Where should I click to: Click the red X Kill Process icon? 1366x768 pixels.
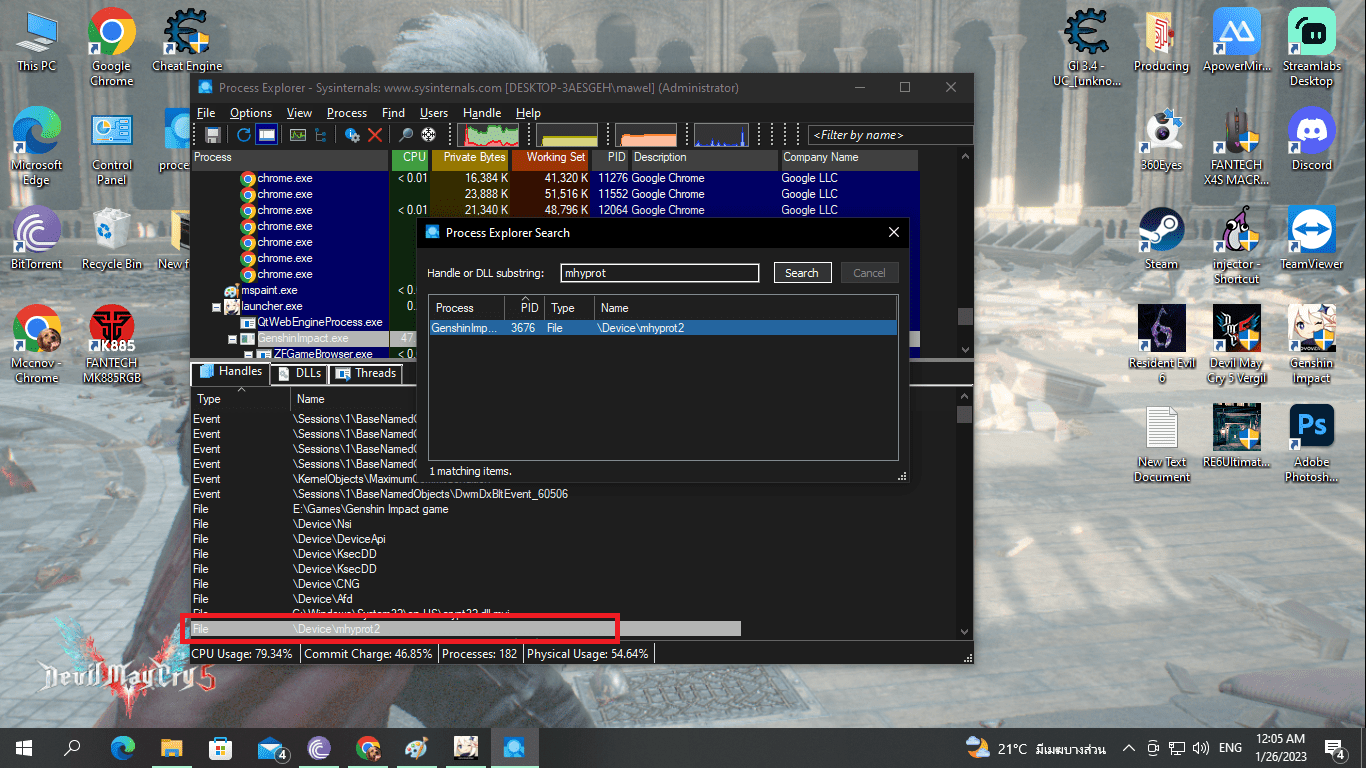point(375,134)
